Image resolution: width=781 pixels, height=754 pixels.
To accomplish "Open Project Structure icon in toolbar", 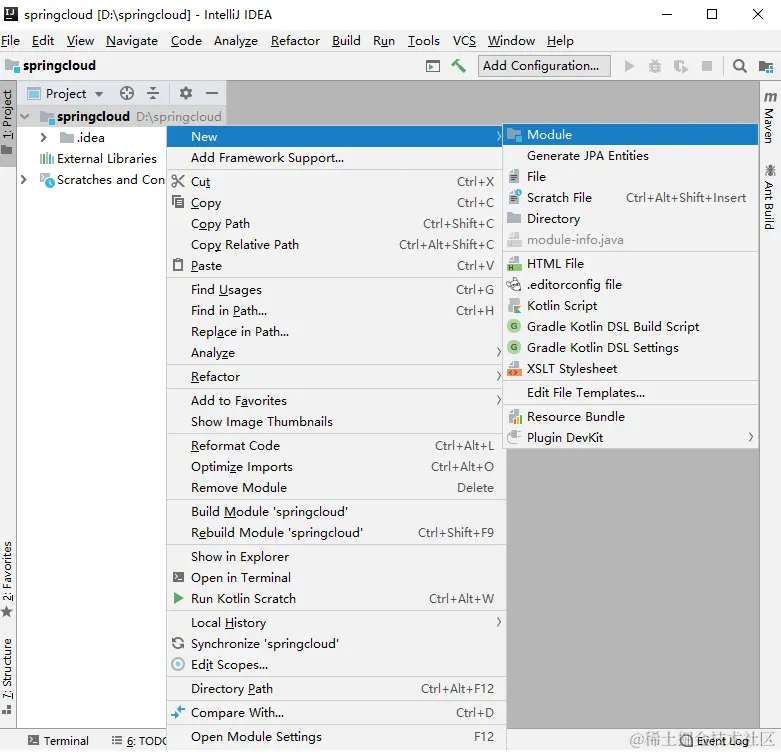I will [x=765, y=66].
